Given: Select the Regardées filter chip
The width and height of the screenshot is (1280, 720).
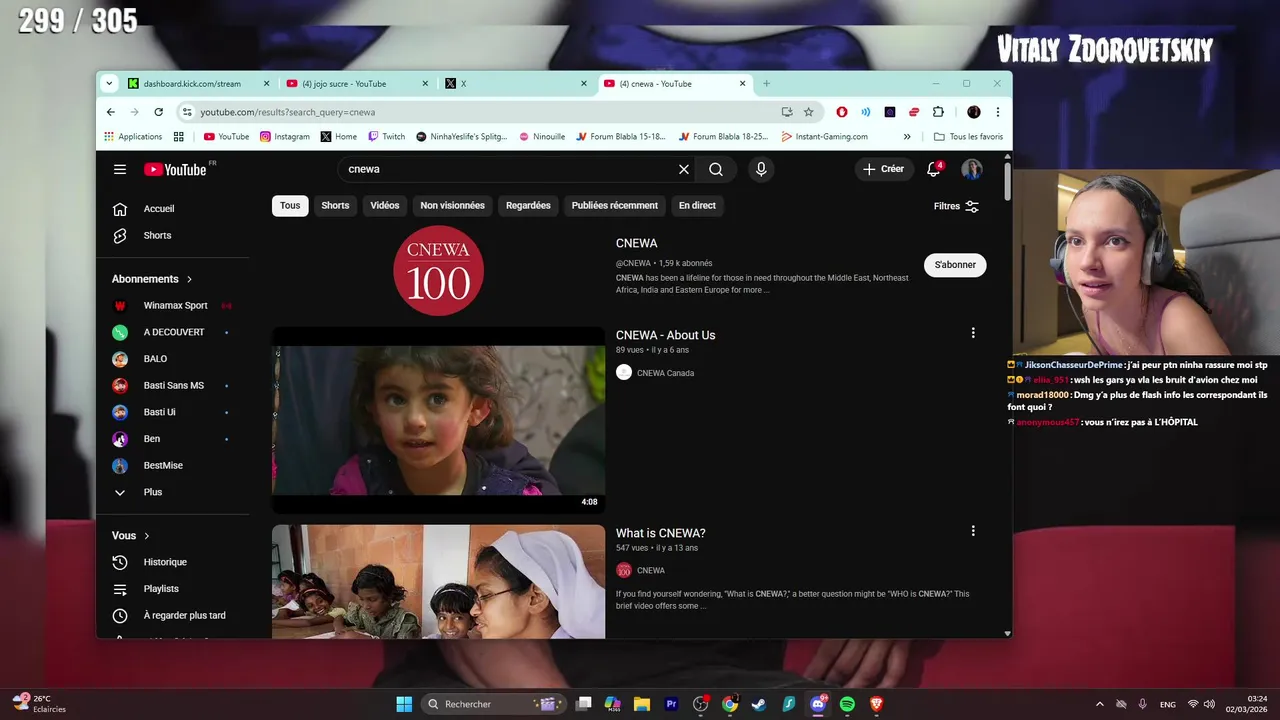Looking at the screenshot, I should [528, 205].
